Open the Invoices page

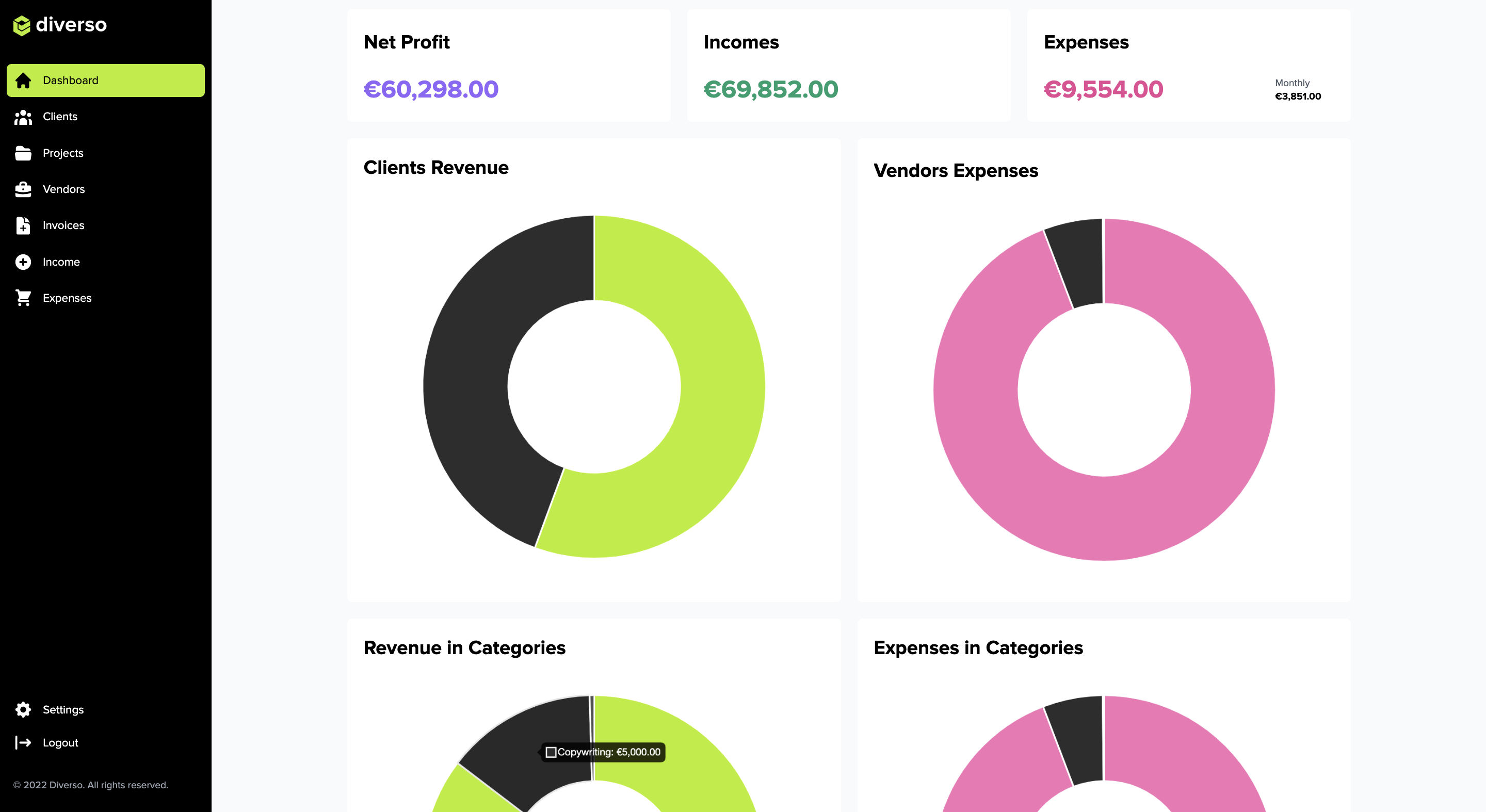pyautogui.click(x=106, y=225)
